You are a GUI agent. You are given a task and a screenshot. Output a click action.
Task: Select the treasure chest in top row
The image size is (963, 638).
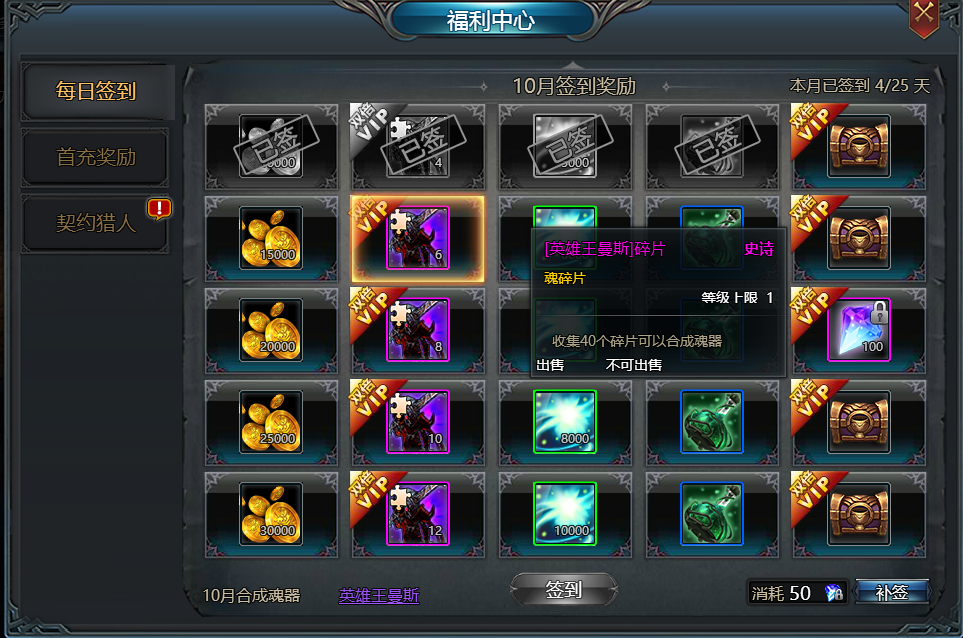point(859,146)
